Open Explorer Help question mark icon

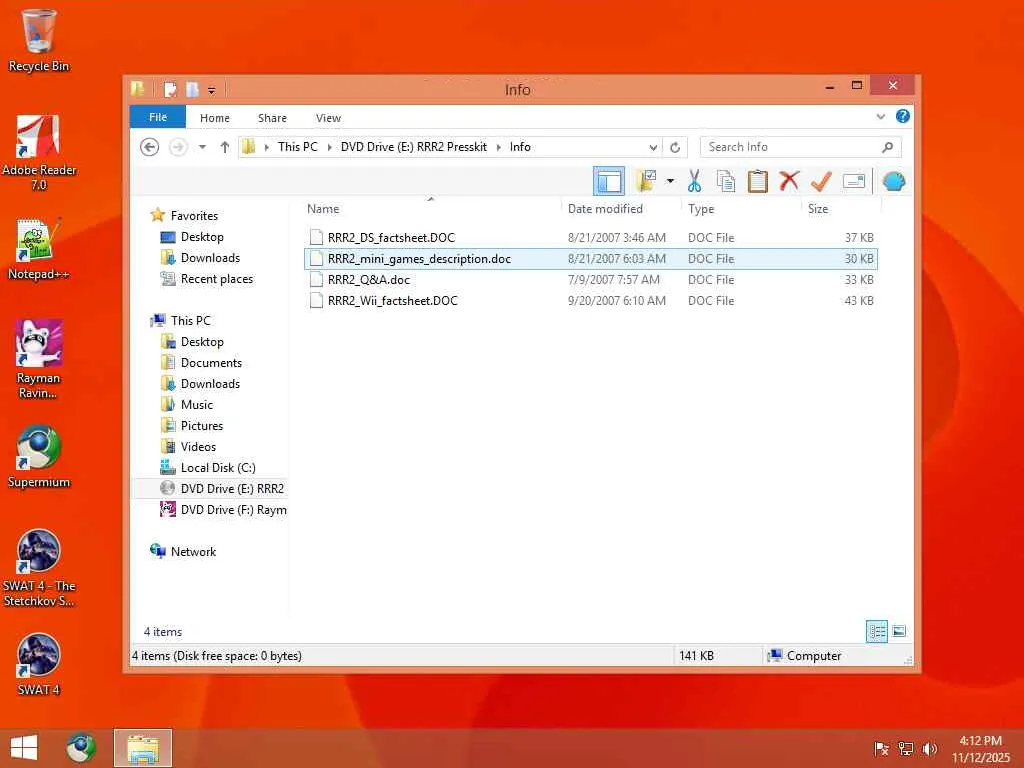pos(903,116)
